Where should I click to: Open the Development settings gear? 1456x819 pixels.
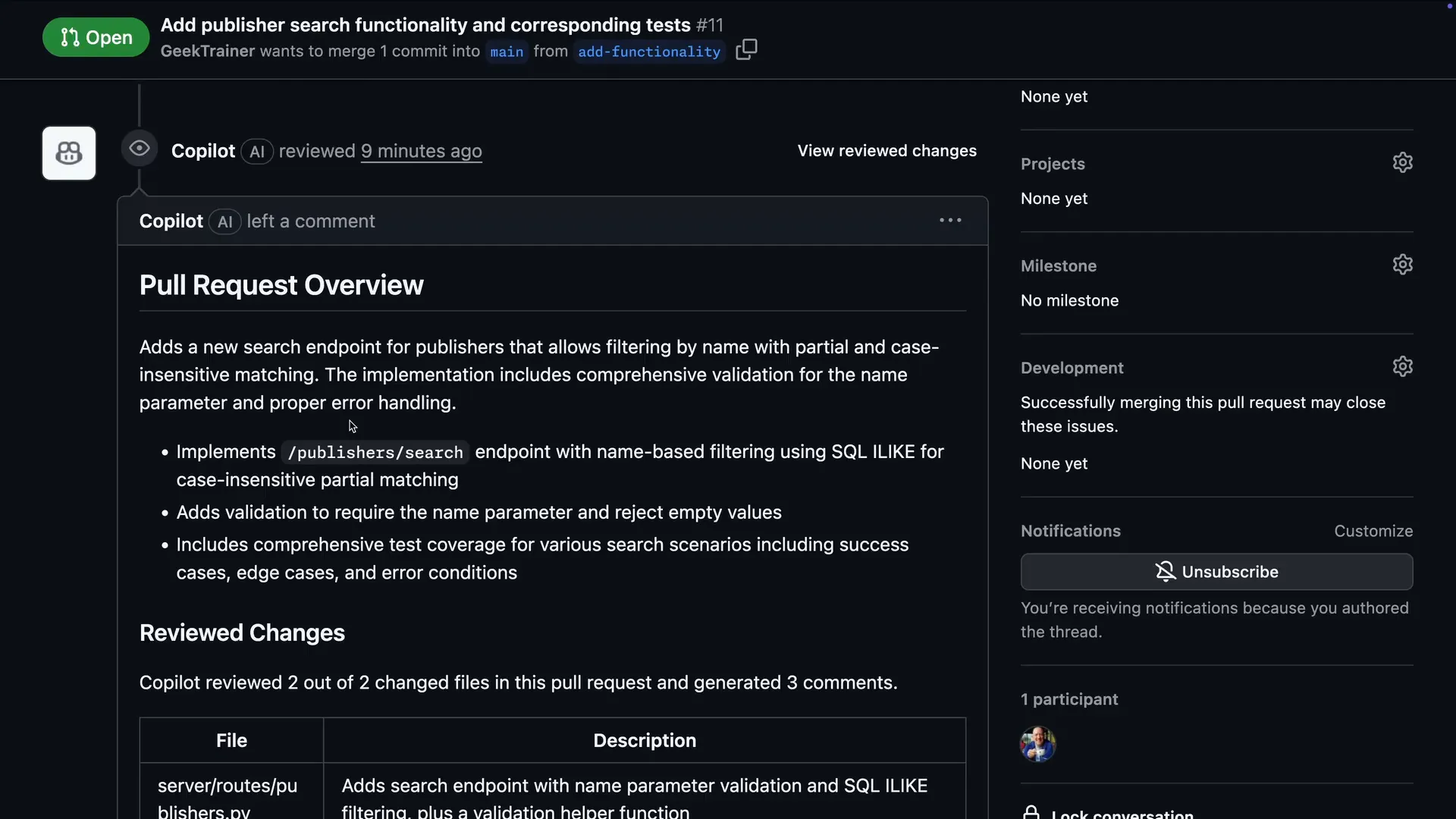tap(1402, 367)
